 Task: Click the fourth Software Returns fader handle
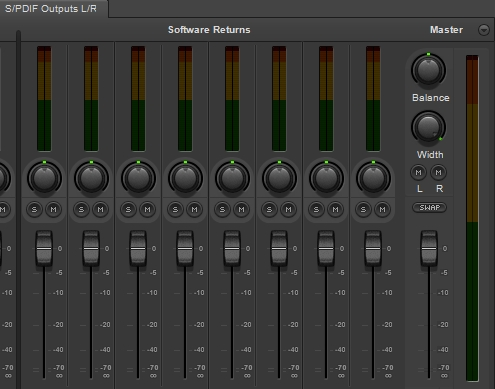pyautogui.click(x=185, y=248)
